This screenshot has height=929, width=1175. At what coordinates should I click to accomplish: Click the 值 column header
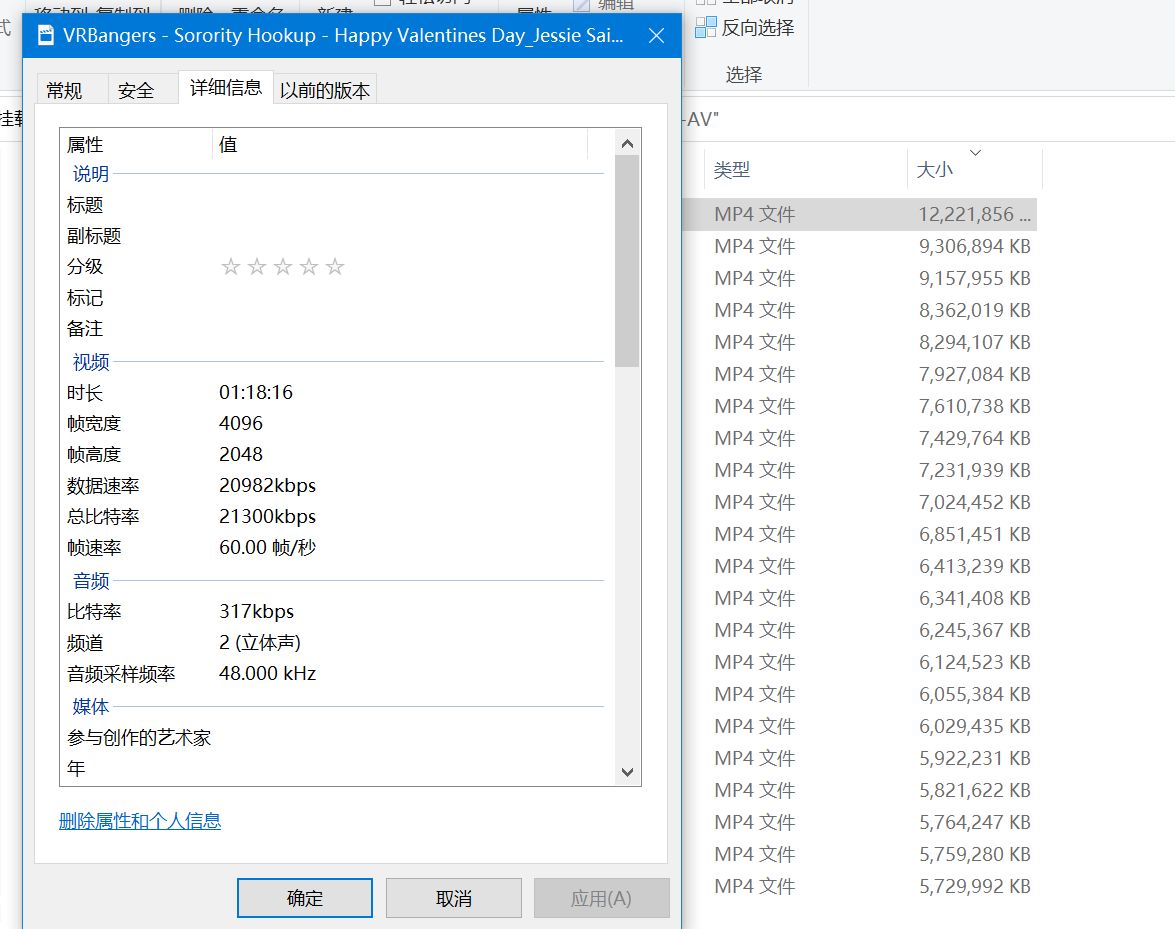[400, 144]
